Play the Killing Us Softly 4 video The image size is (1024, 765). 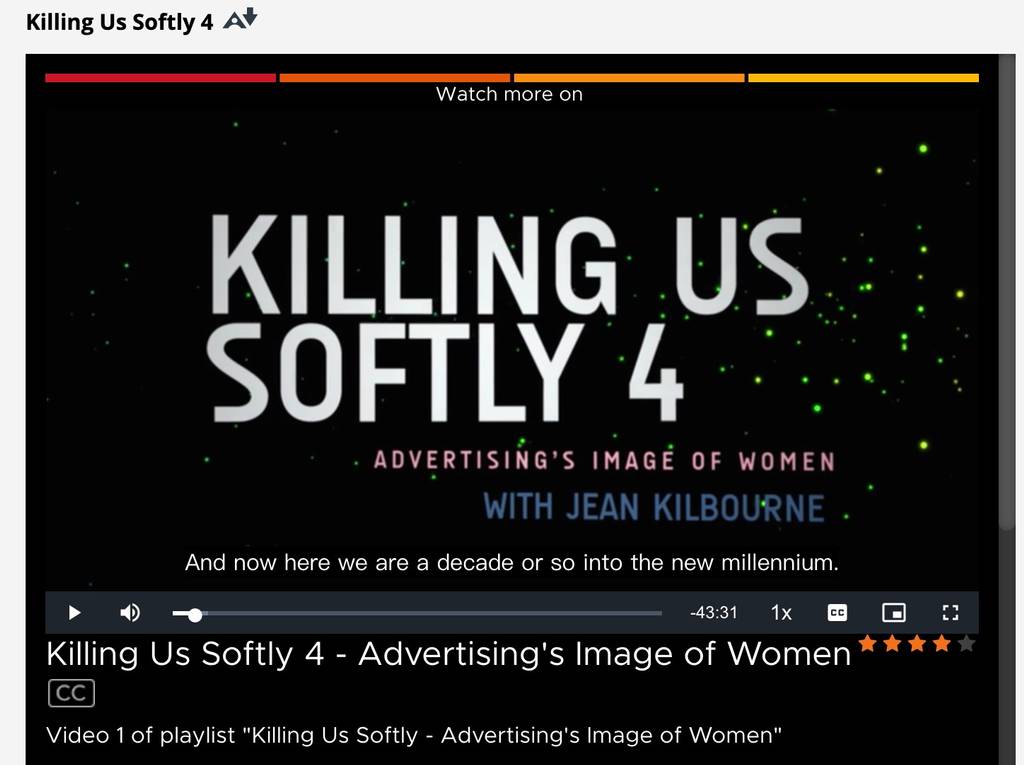74,613
